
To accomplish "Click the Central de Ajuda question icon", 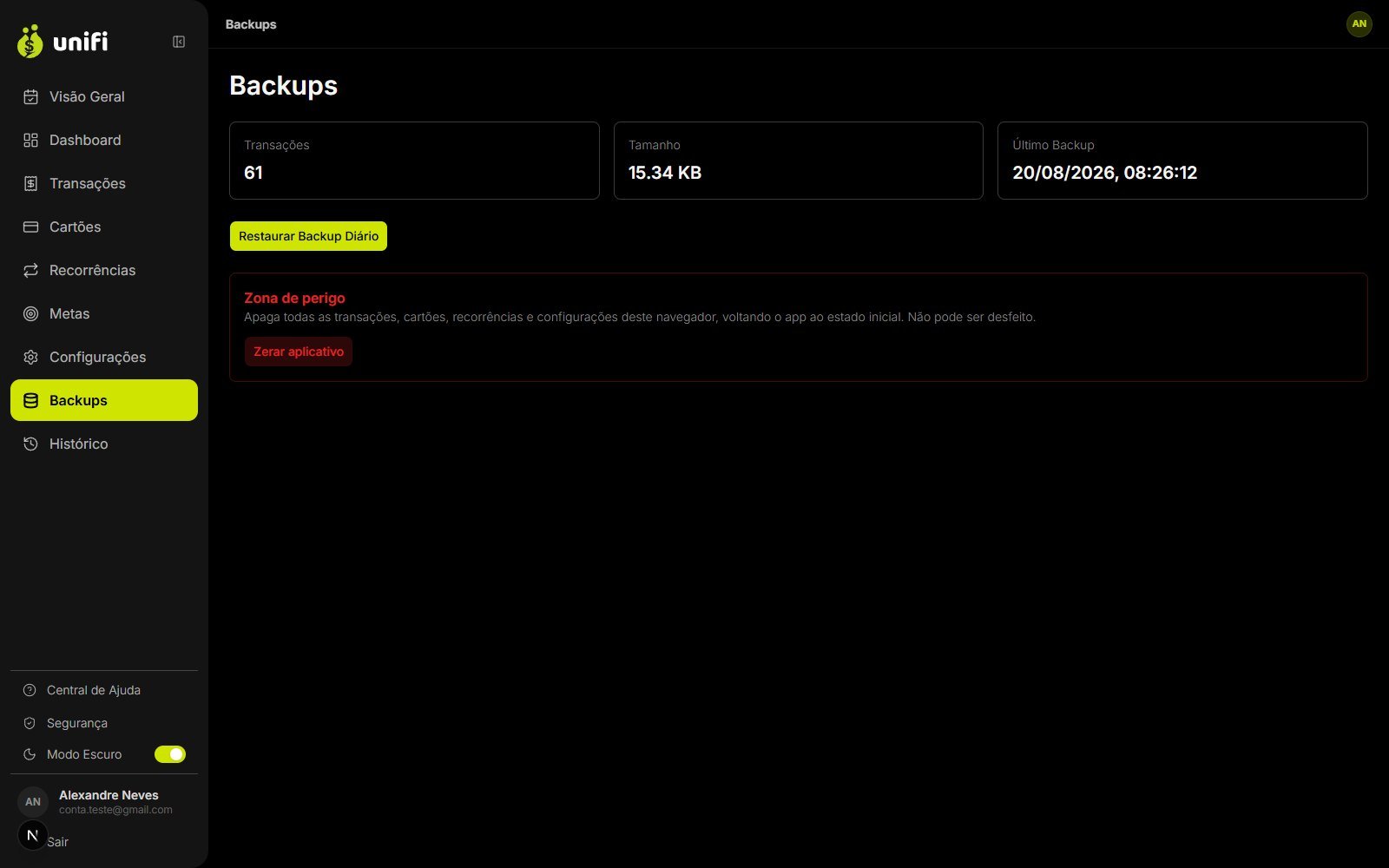I will pos(30,690).
